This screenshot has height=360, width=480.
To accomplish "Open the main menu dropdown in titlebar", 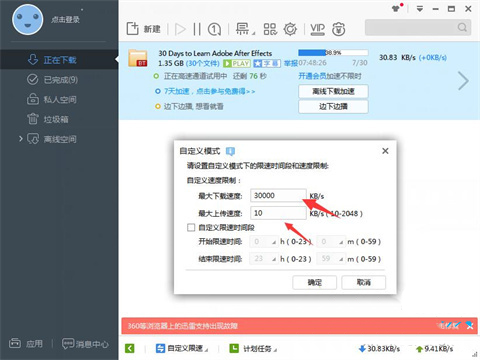I will [x=420, y=9].
